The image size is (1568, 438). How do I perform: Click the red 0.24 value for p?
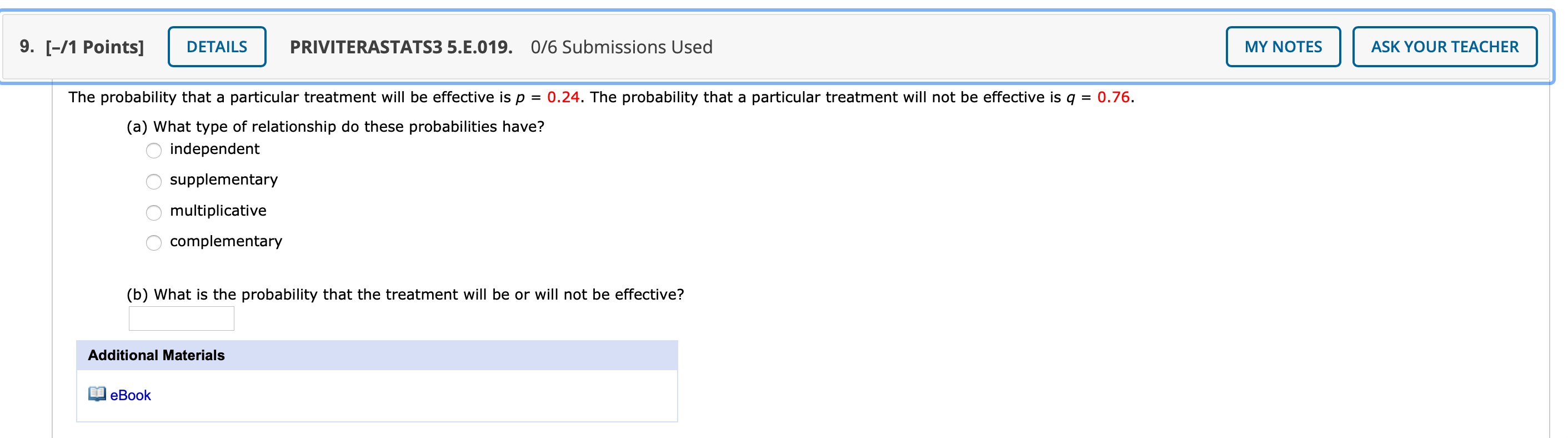pyautogui.click(x=563, y=97)
